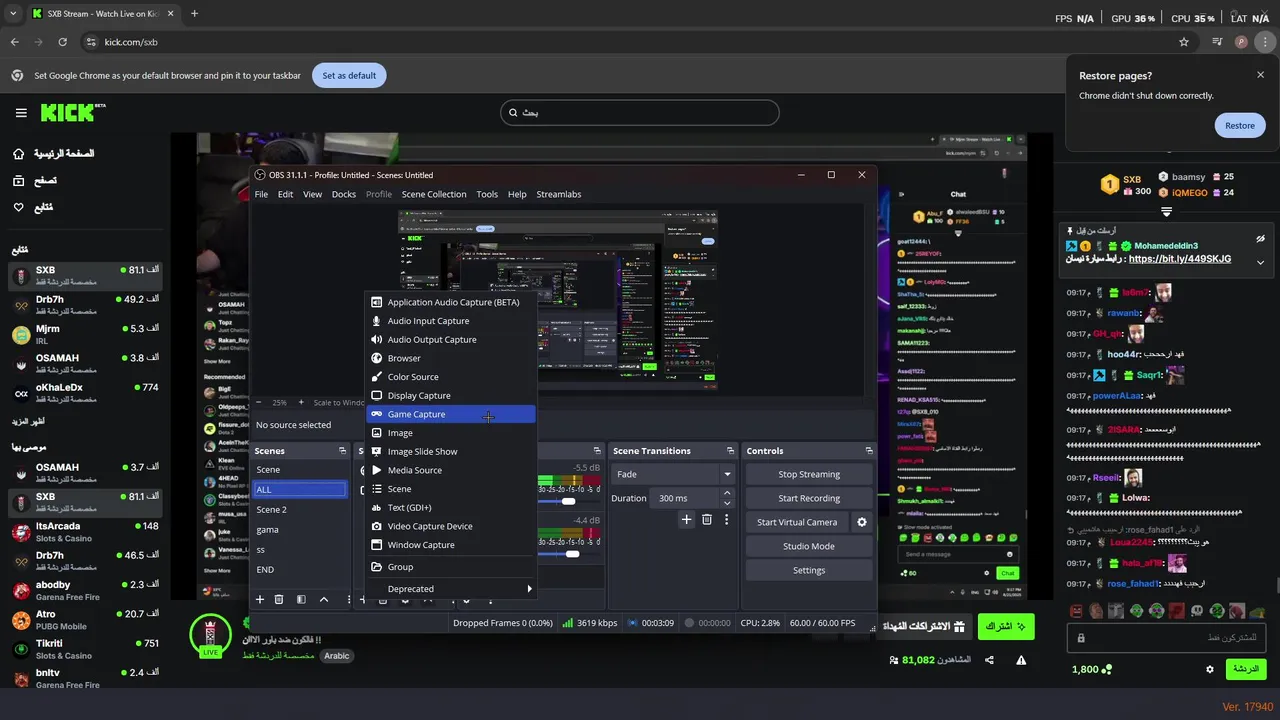Collapse chat leaderboard with the chevron
1280x720 pixels.
pyautogui.click(x=1166, y=212)
